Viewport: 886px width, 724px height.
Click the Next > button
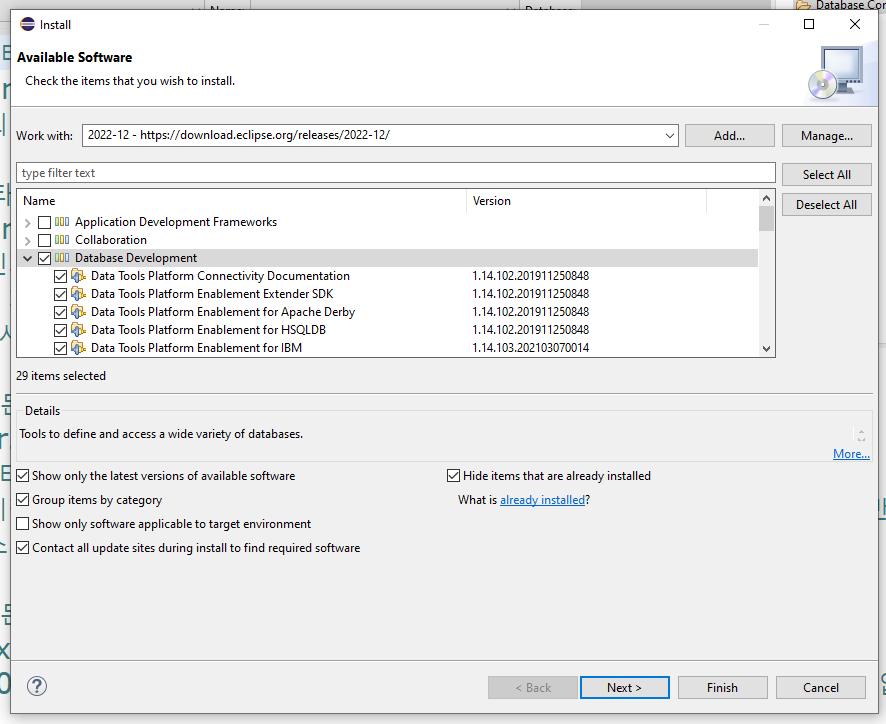(x=624, y=687)
